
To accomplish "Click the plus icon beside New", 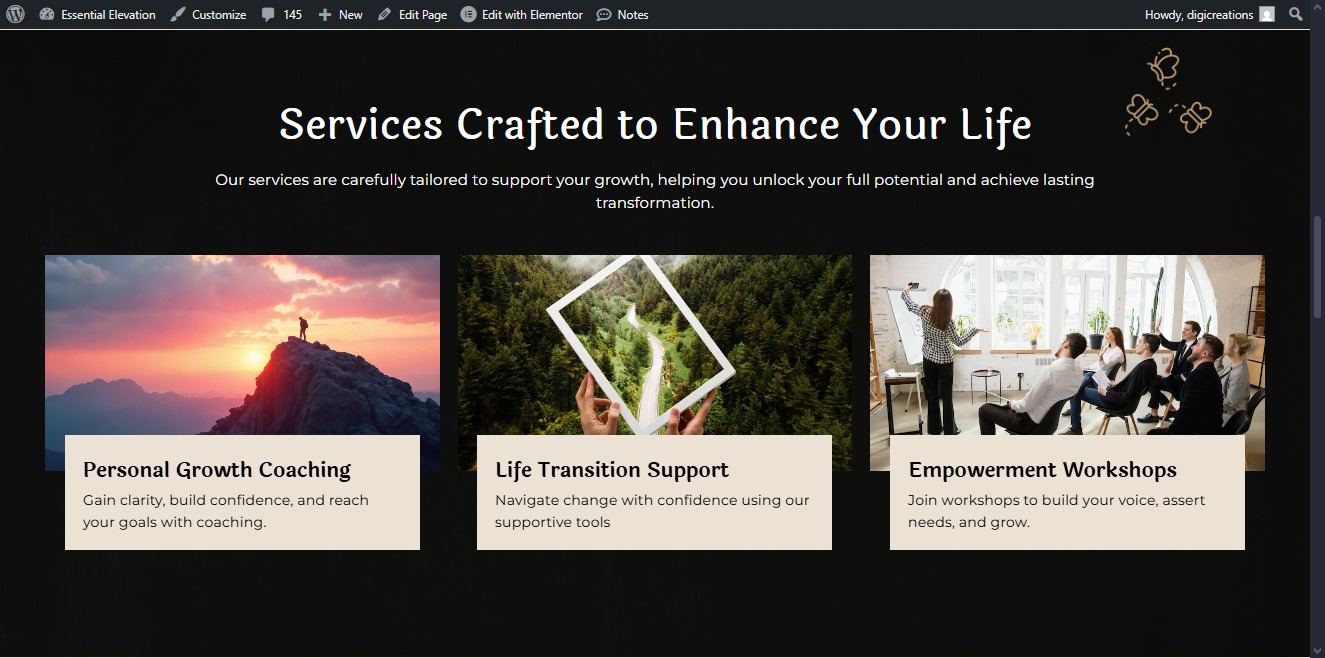I will (325, 15).
